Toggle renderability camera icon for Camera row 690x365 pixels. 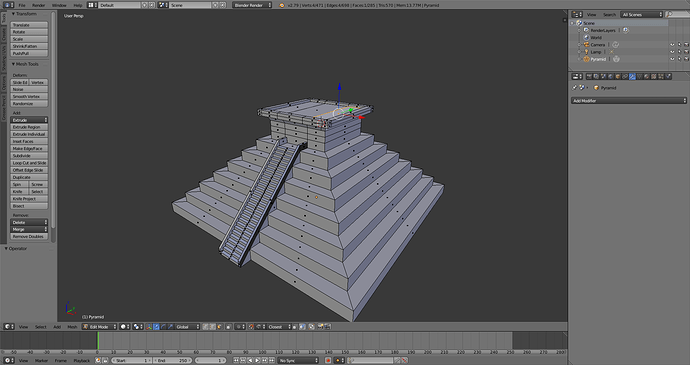pyautogui.click(x=686, y=45)
